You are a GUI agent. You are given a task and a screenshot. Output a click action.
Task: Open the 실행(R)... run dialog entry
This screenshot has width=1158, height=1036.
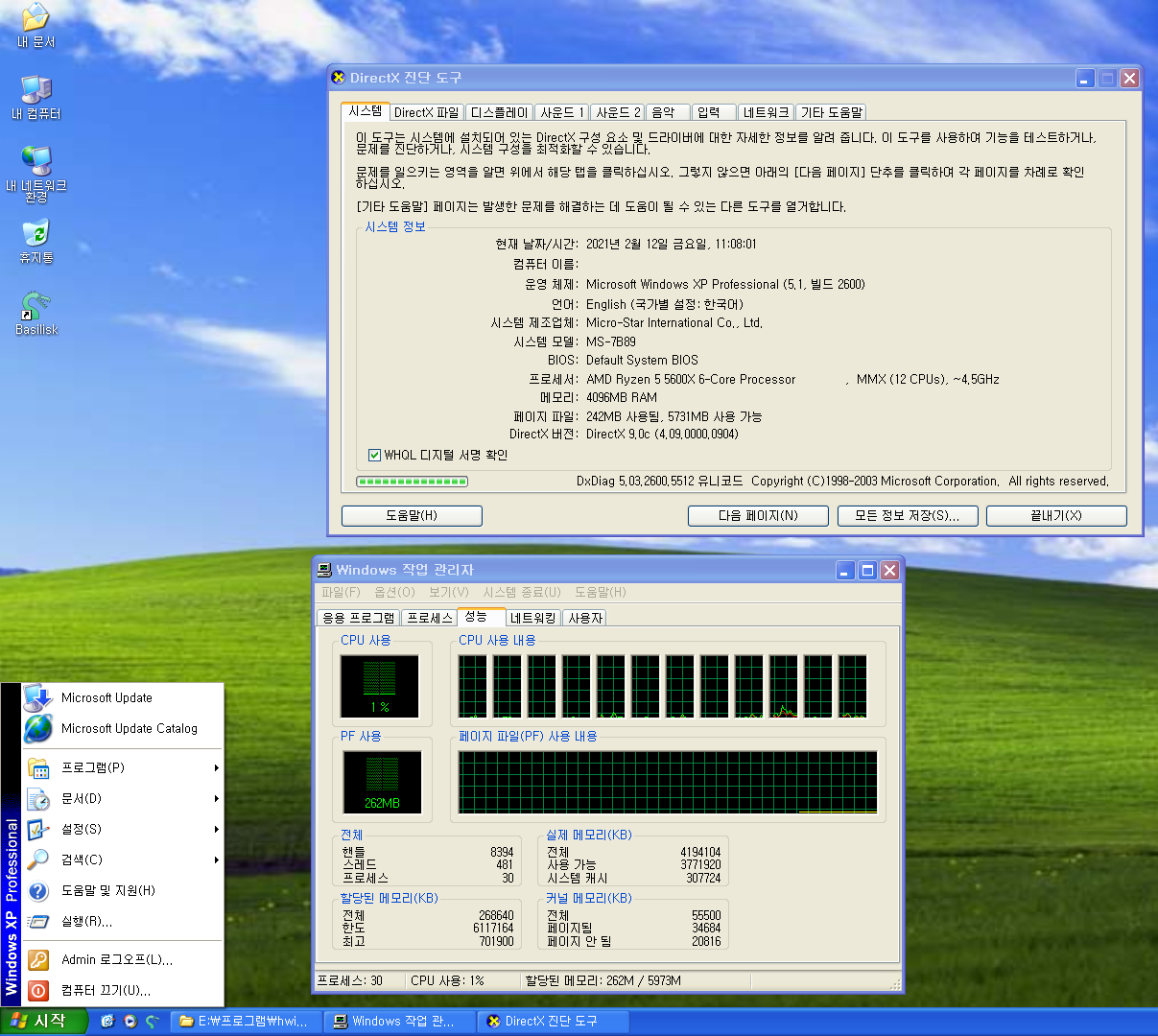123,921
